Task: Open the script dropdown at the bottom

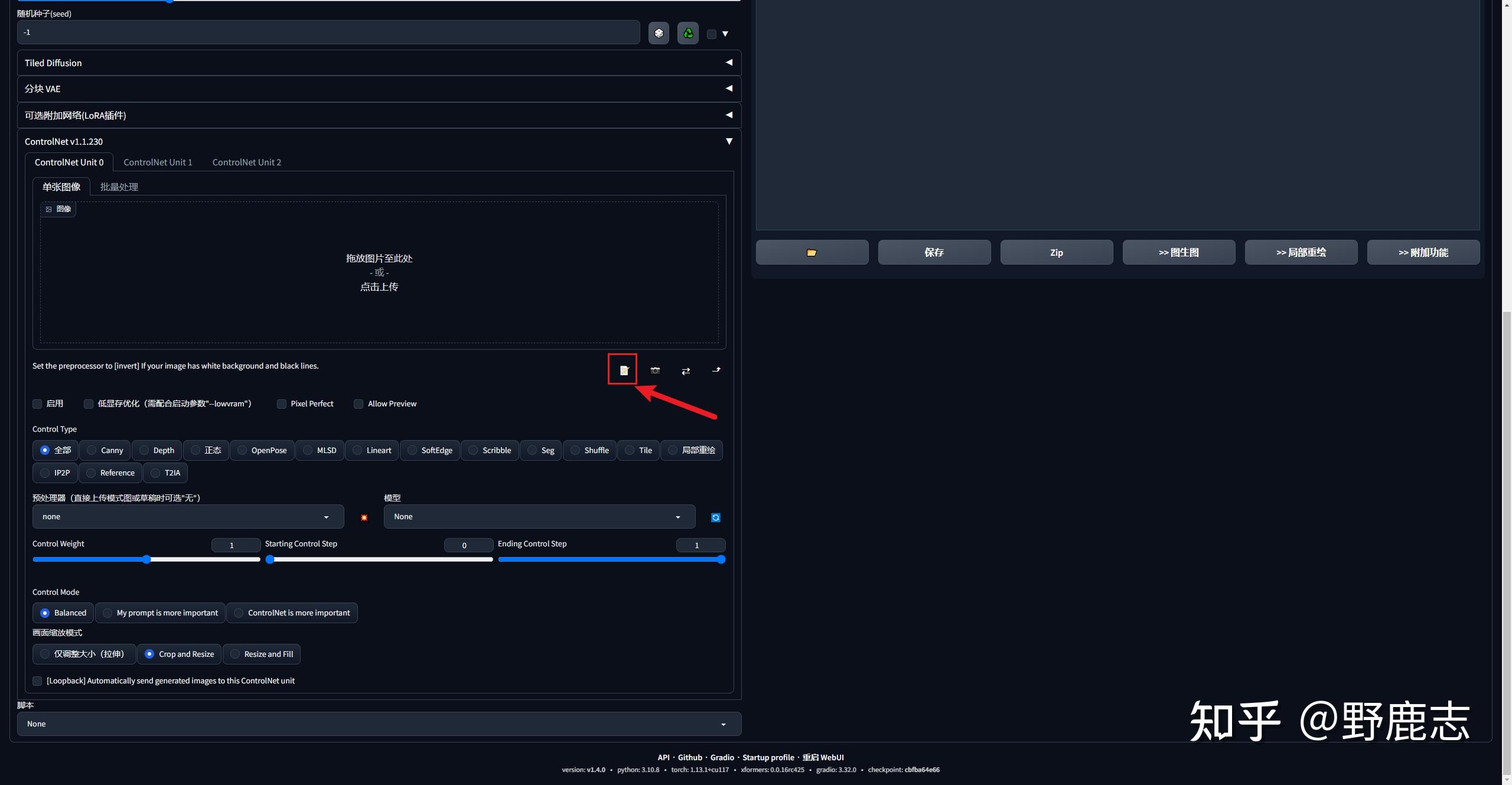Action: coord(378,724)
